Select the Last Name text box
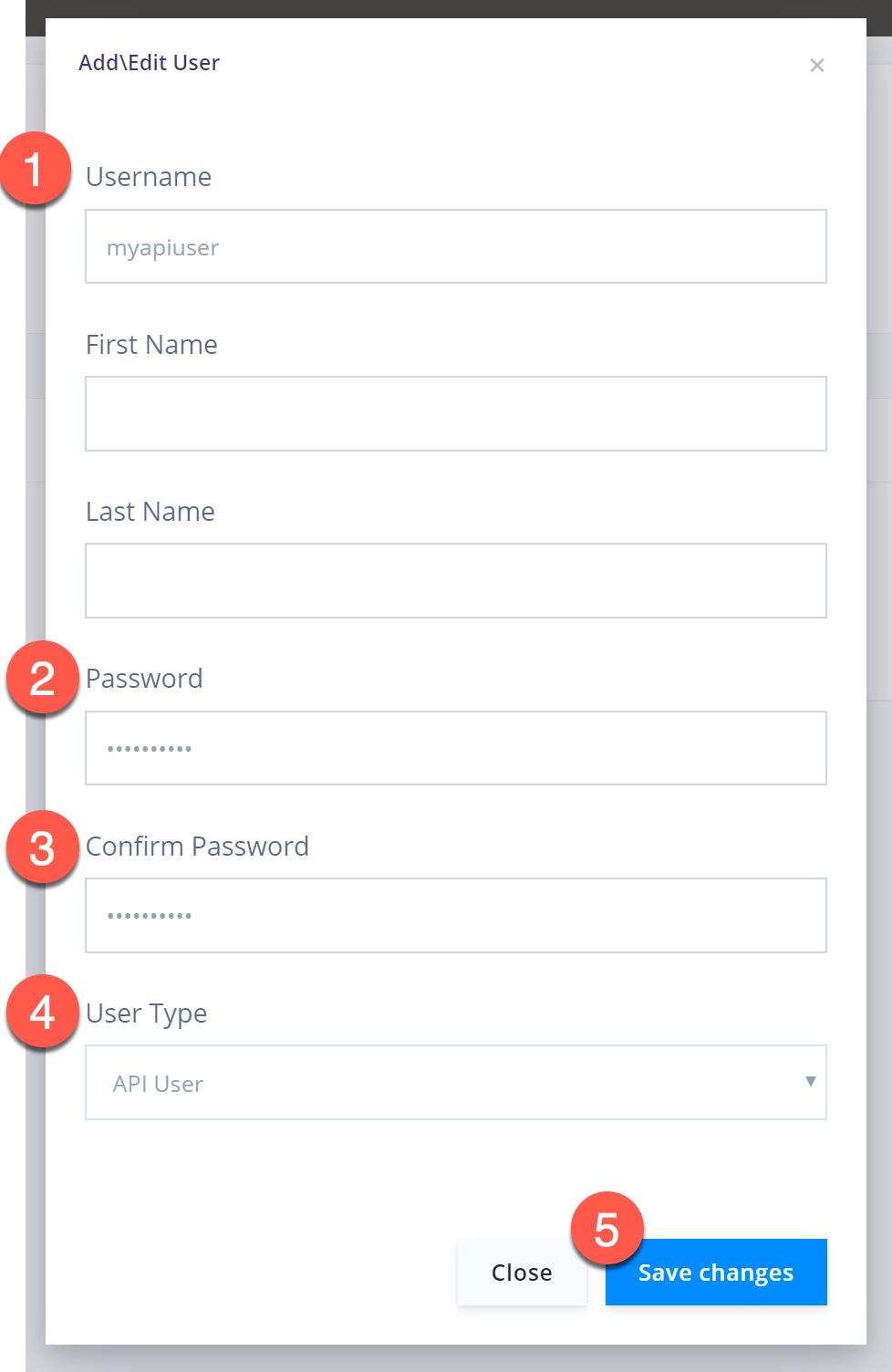The image size is (892, 1372). (x=456, y=581)
